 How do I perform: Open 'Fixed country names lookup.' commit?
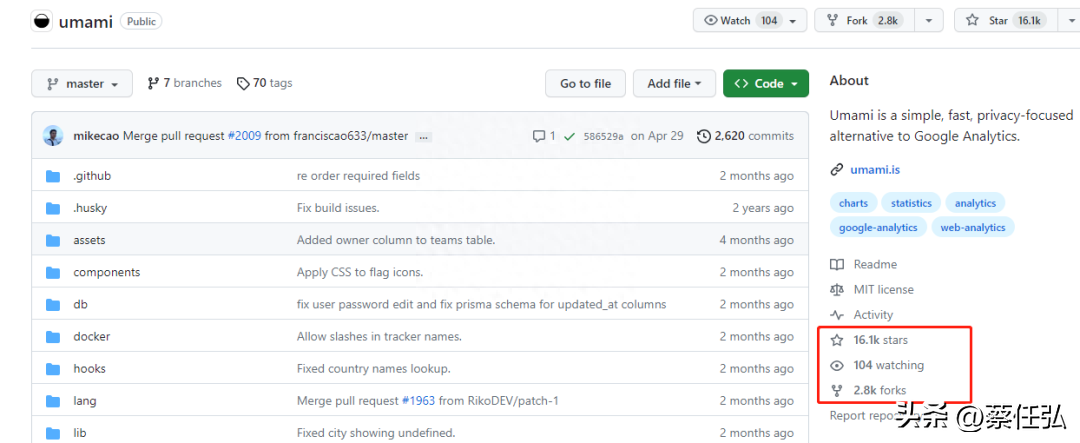pyautogui.click(x=374, y=369)
